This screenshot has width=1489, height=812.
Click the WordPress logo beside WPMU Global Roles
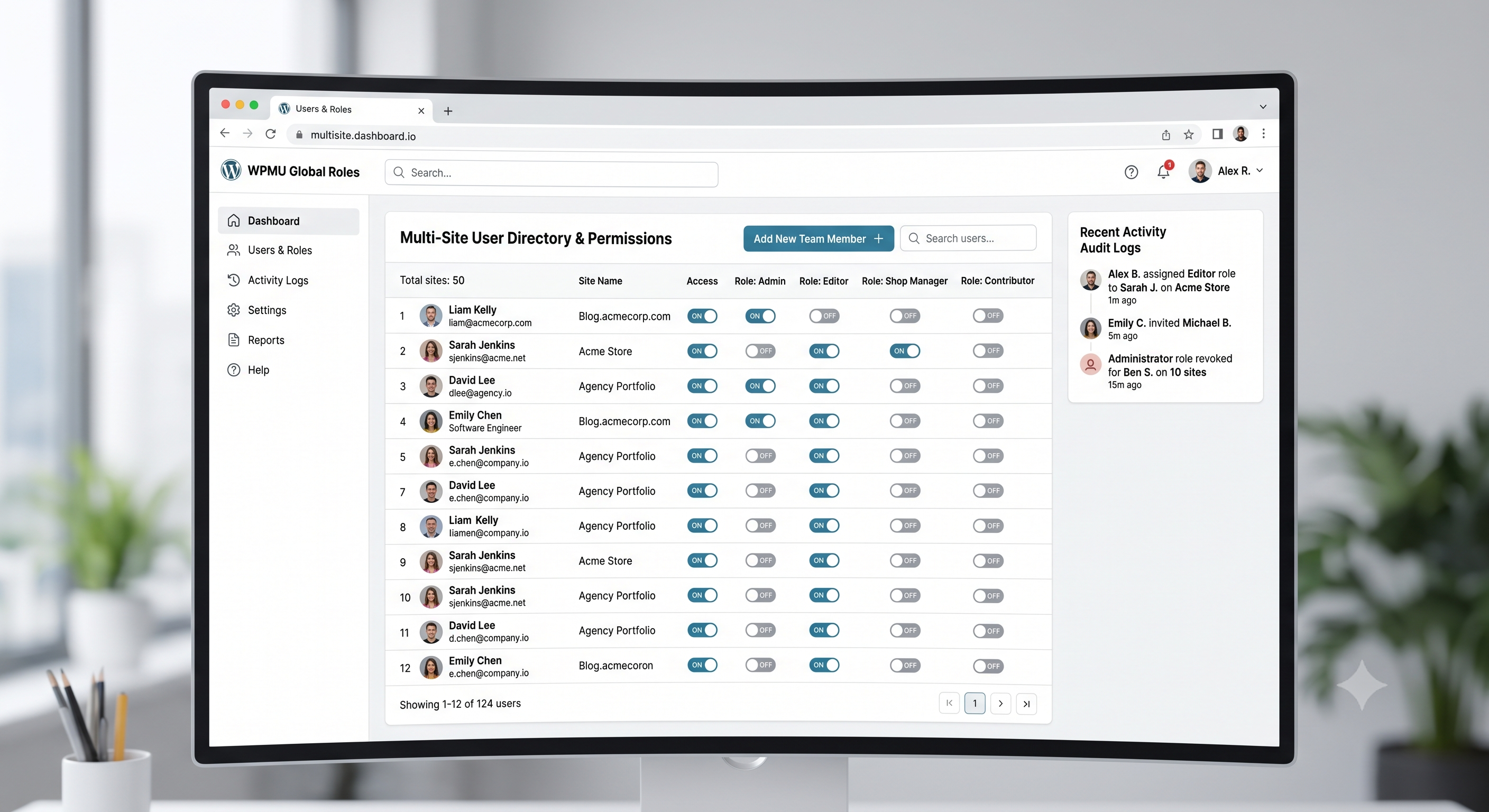point(231,171)
